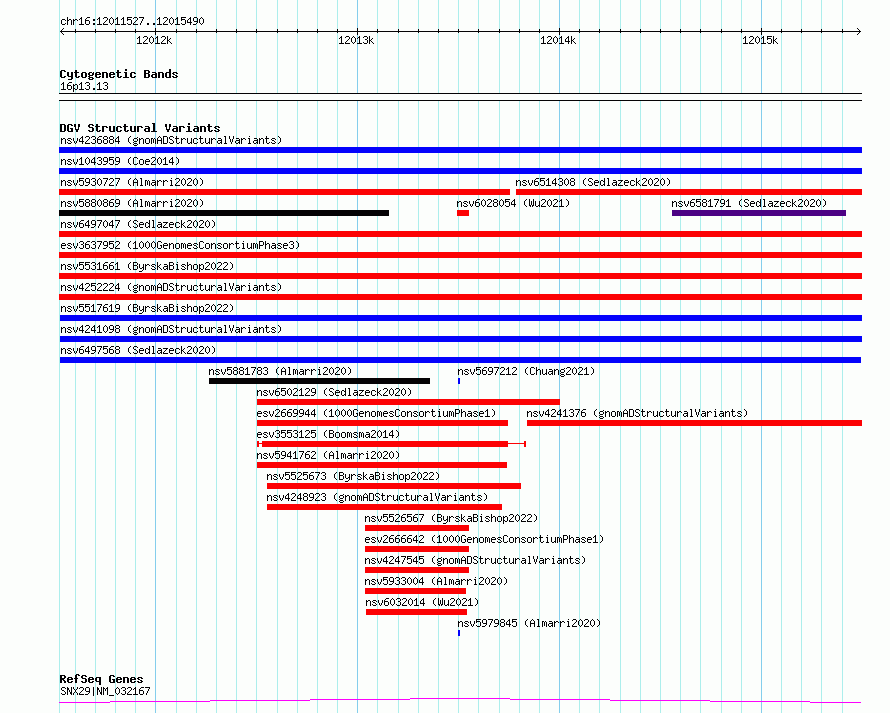
Task: Click the DGV Structural Variants track title
Action: click(x=140, y=128)
